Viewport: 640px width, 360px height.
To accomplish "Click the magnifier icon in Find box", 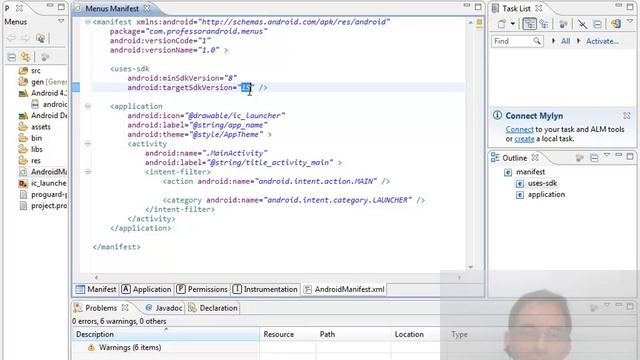I will coord(537,41).
